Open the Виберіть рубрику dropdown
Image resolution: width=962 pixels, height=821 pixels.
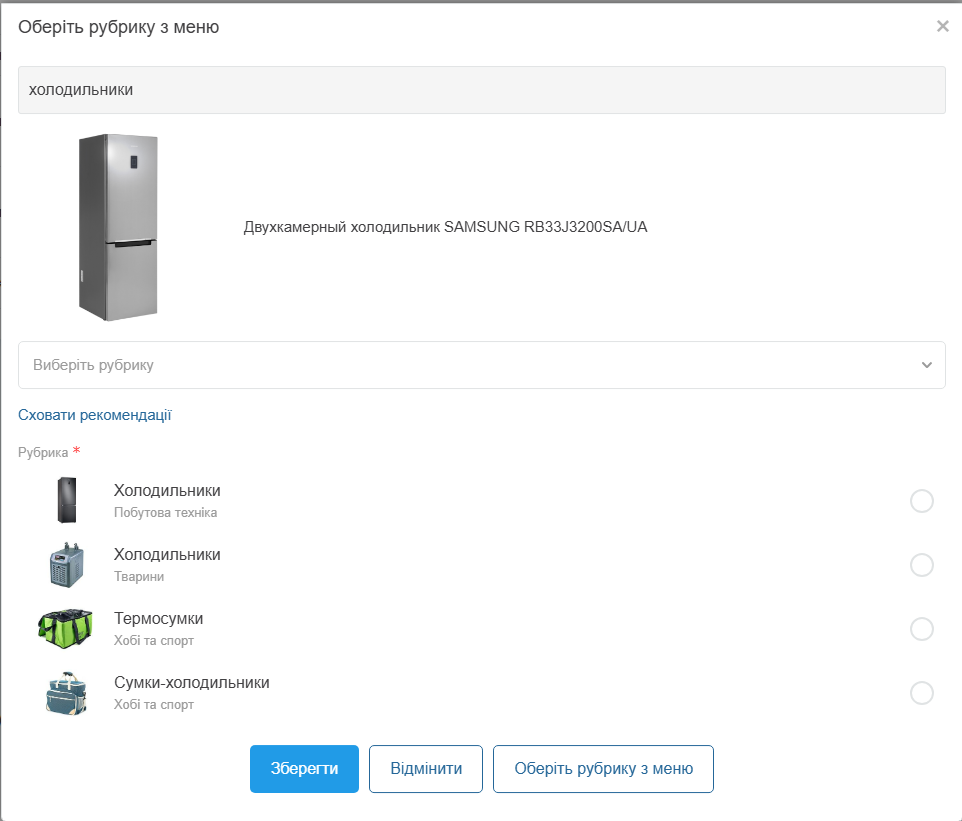click(482, 365)
